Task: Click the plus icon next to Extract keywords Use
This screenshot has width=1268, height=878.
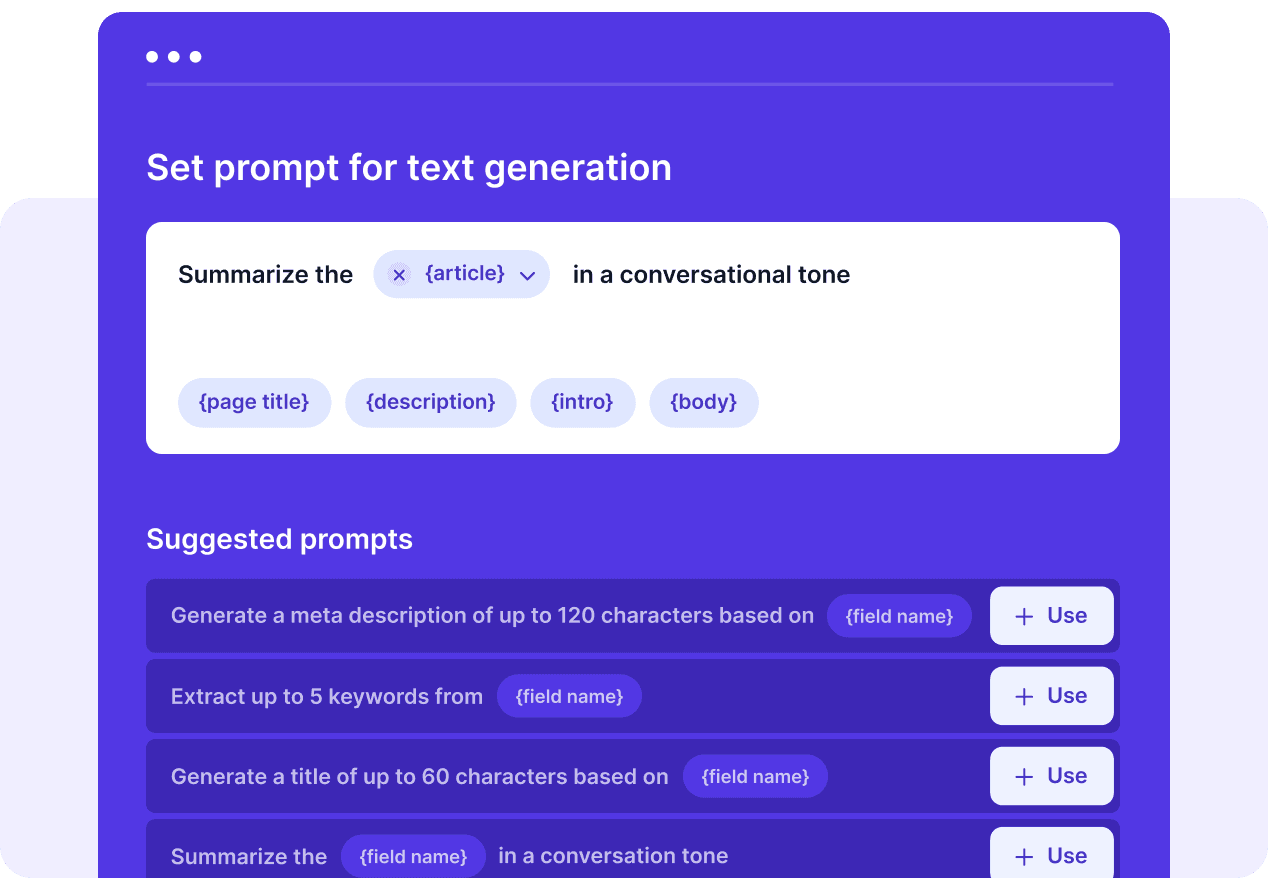Action: tap(1024, 696)
